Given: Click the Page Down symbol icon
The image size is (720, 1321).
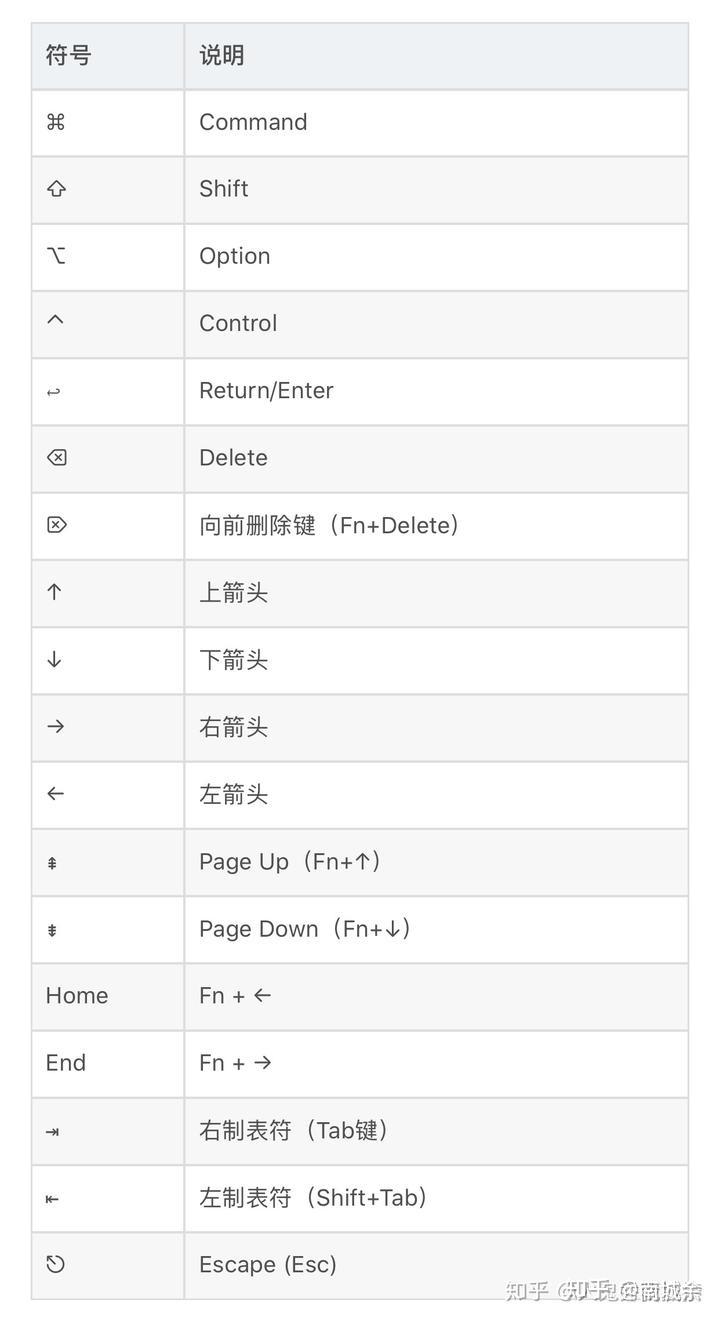Looking at the screenshot, I should [52, 930].
